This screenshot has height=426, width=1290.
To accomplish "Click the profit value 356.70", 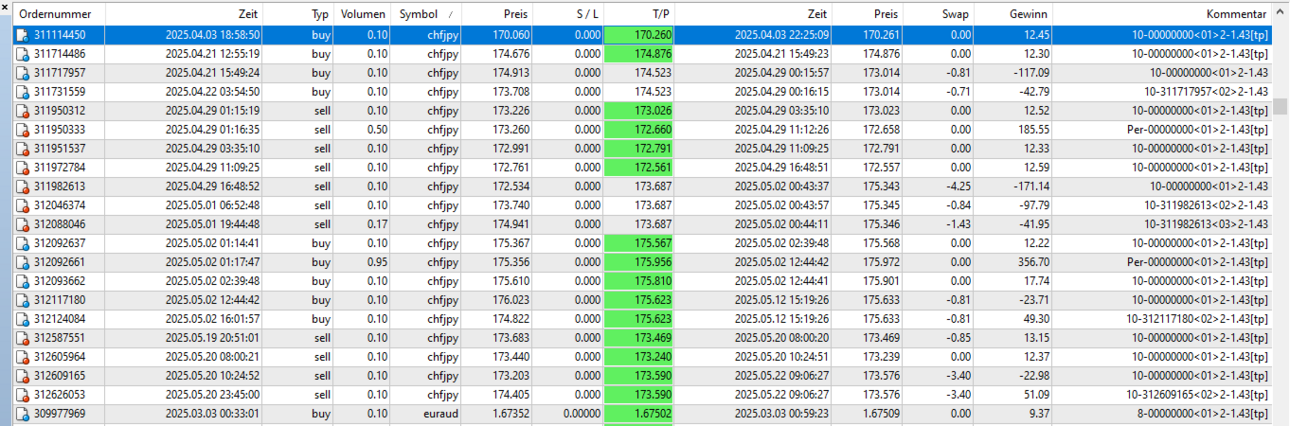I will (1031, 262).
